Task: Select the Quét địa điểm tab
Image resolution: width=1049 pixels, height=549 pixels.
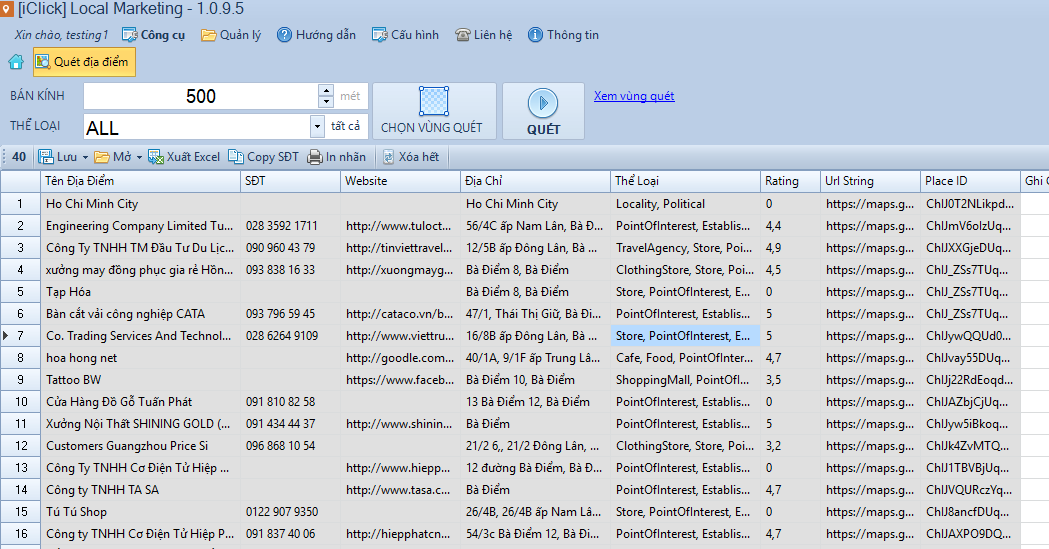Action: 84,62
